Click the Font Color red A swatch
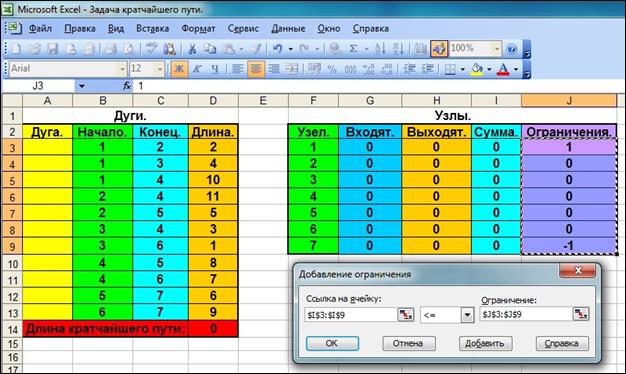The image size is (626, 374). click(x=503, y=69)
